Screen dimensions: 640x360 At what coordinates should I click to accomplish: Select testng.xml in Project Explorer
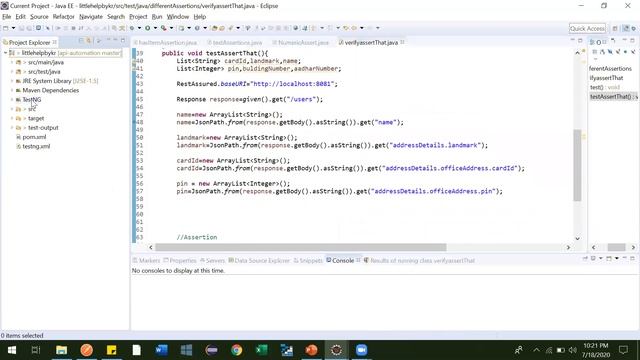click(x=36, y=147)
